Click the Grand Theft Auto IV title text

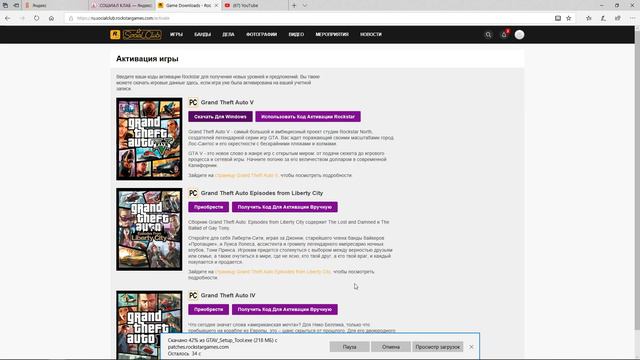click(228, 295)
